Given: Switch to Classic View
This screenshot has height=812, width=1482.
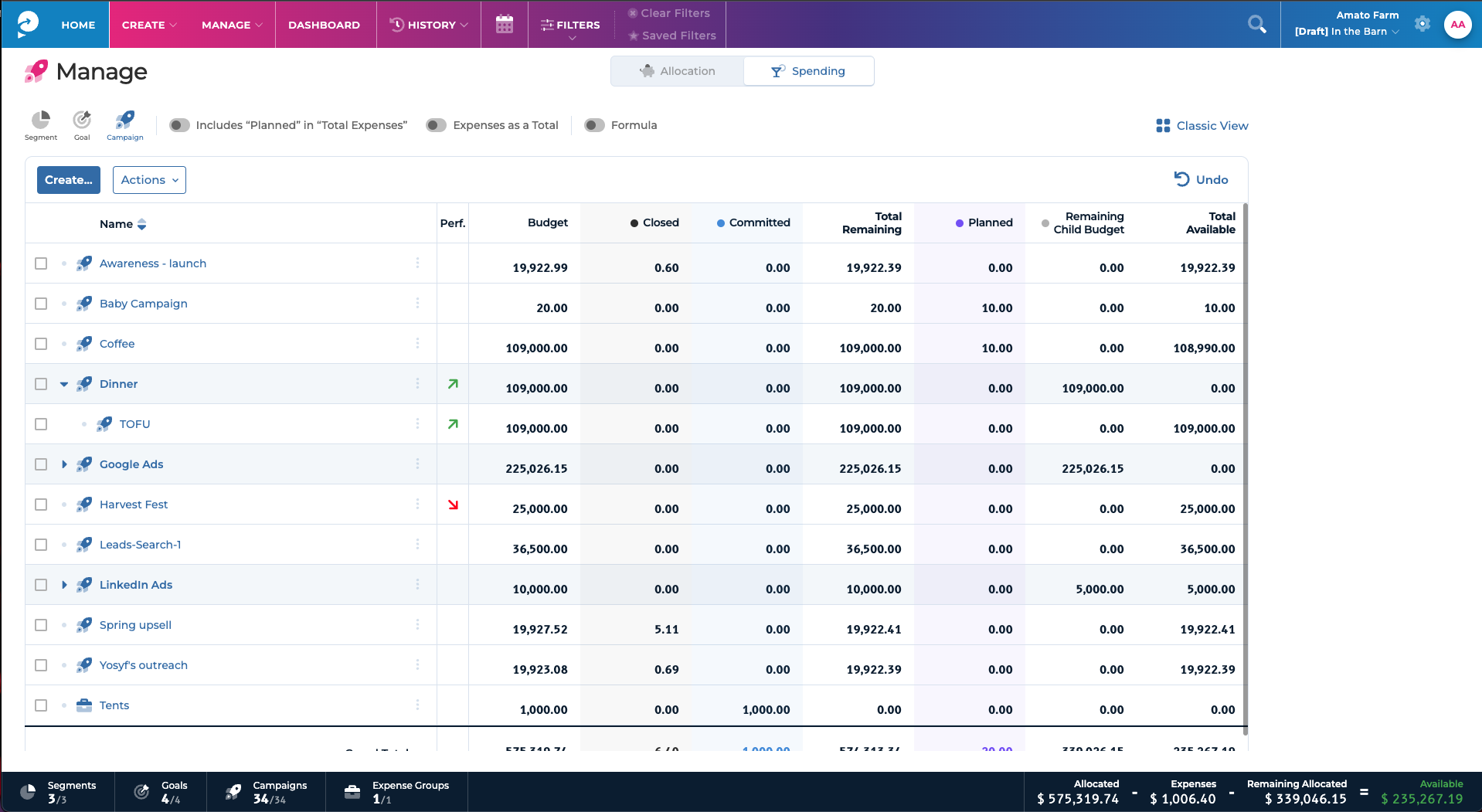Looking at the screenshot, I should pyautogui.click(x=1202, y=125).
